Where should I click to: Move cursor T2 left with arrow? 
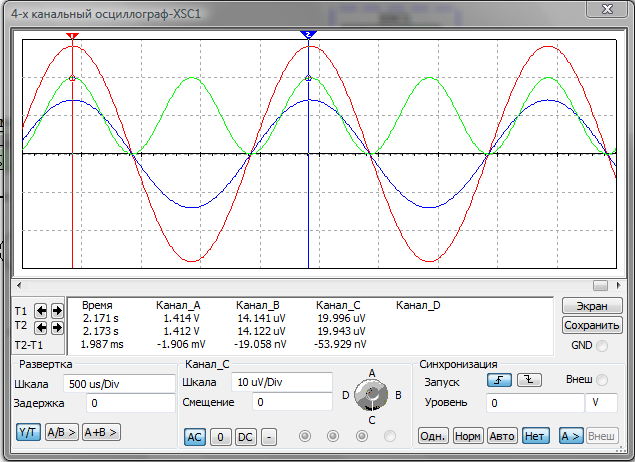click(x=41, y=327)
